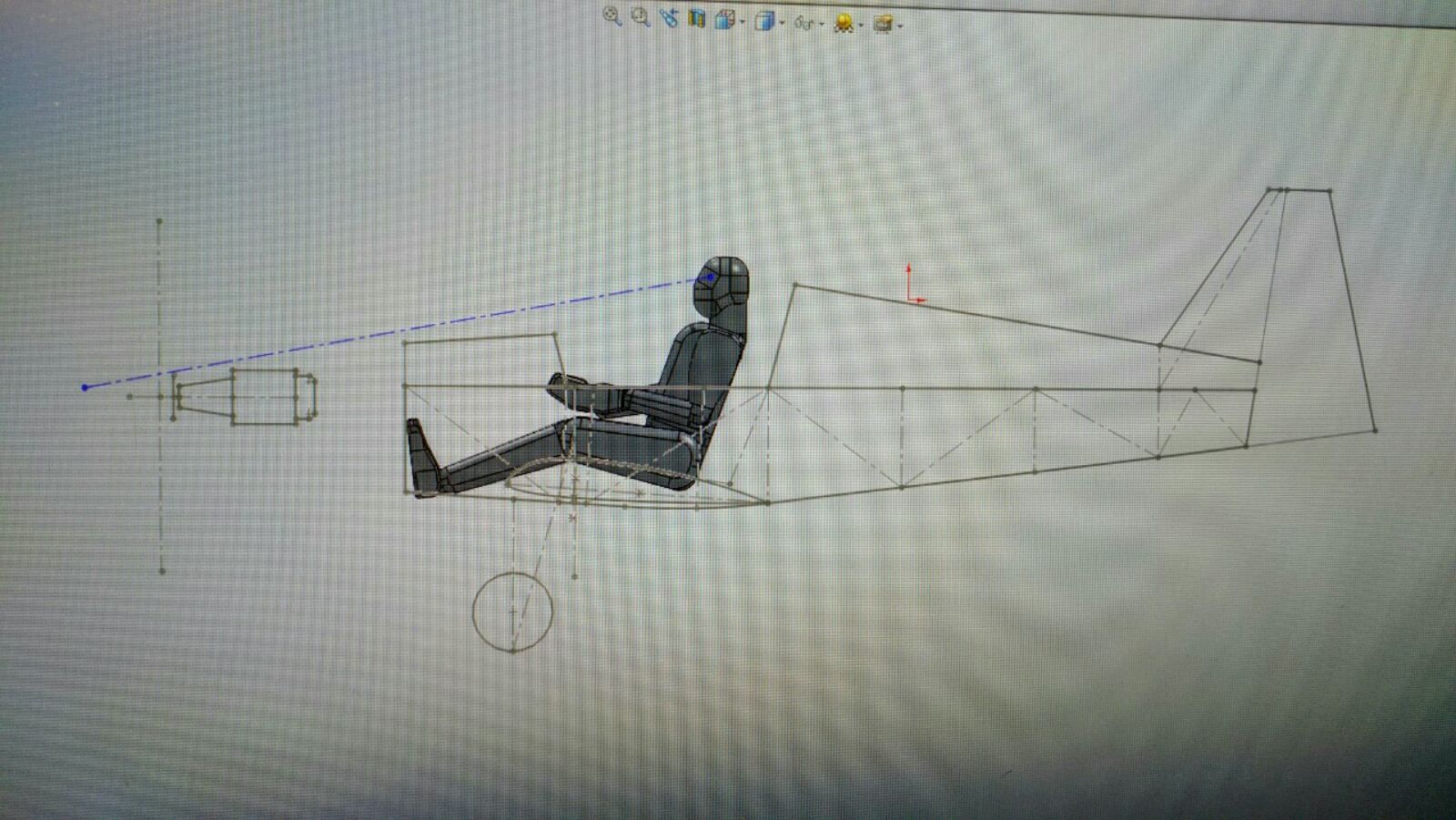Open the Display Style dropdown arrow

[x=782, y=23]
